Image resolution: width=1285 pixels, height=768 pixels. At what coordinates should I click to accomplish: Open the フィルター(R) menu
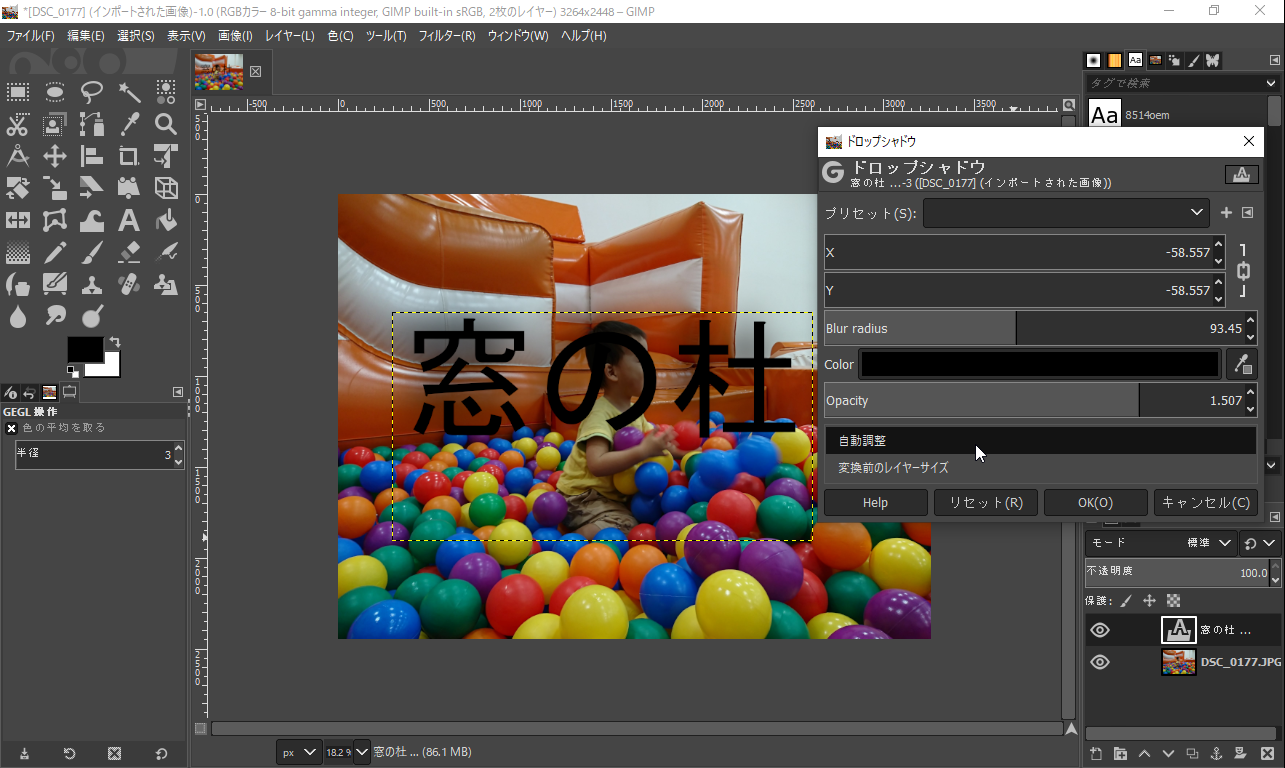point(446,36)
